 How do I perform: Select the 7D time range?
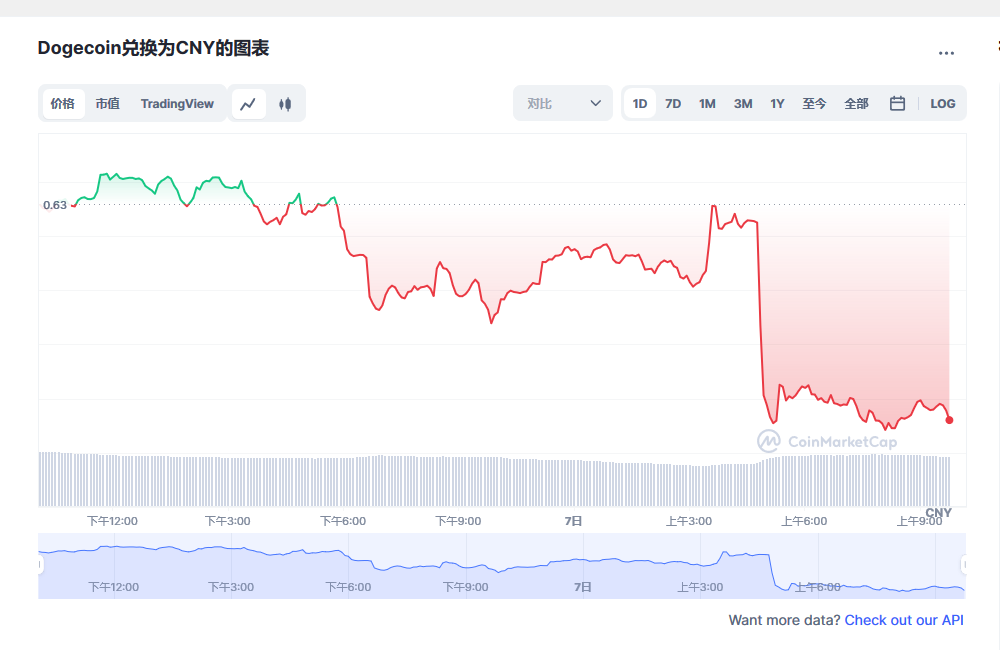tap(673, 103)
